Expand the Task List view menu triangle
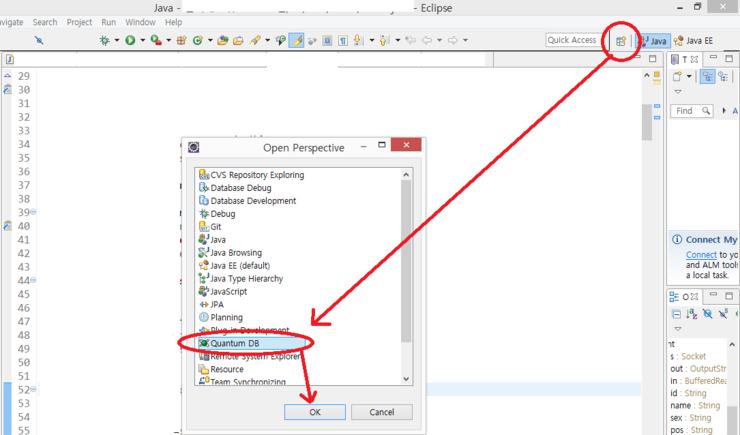The height and width of the screenshot is (435, 740). 678,92
